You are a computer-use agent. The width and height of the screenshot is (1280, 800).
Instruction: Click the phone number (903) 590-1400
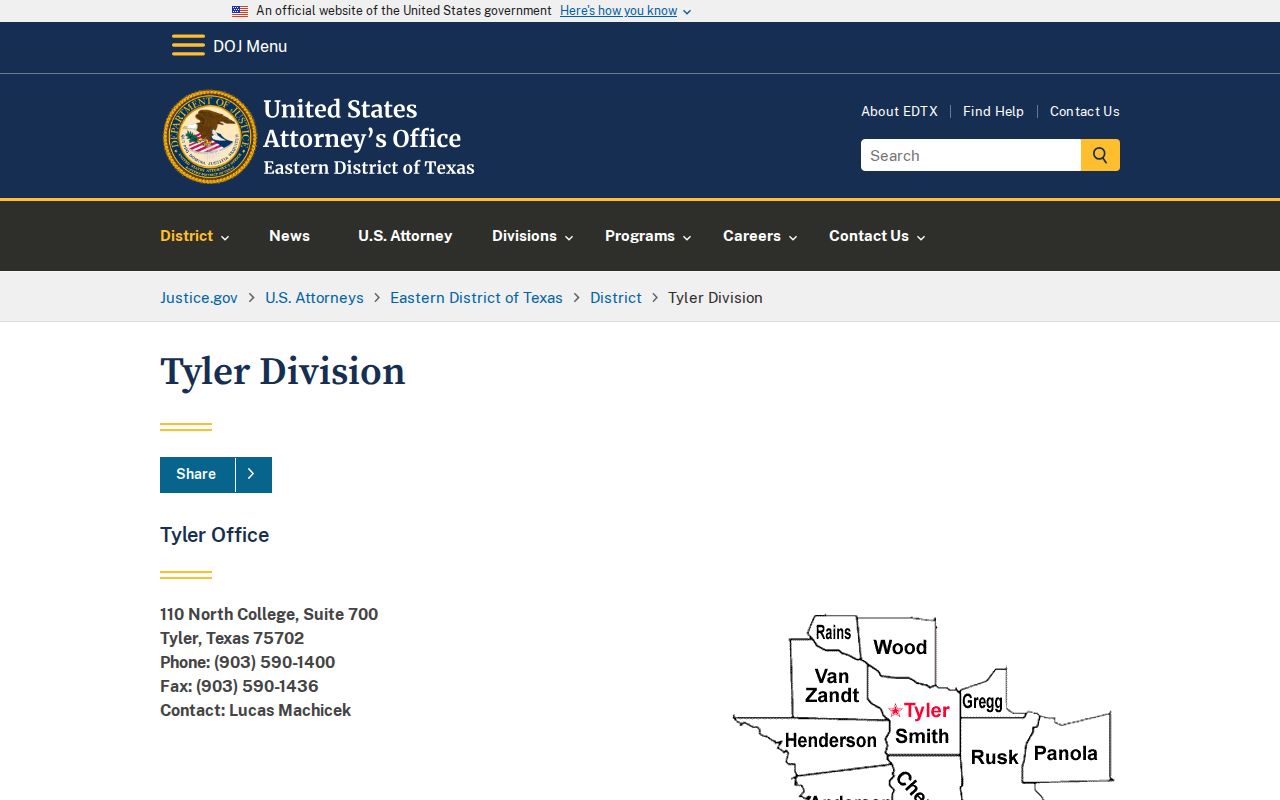(x=275, y=662)
